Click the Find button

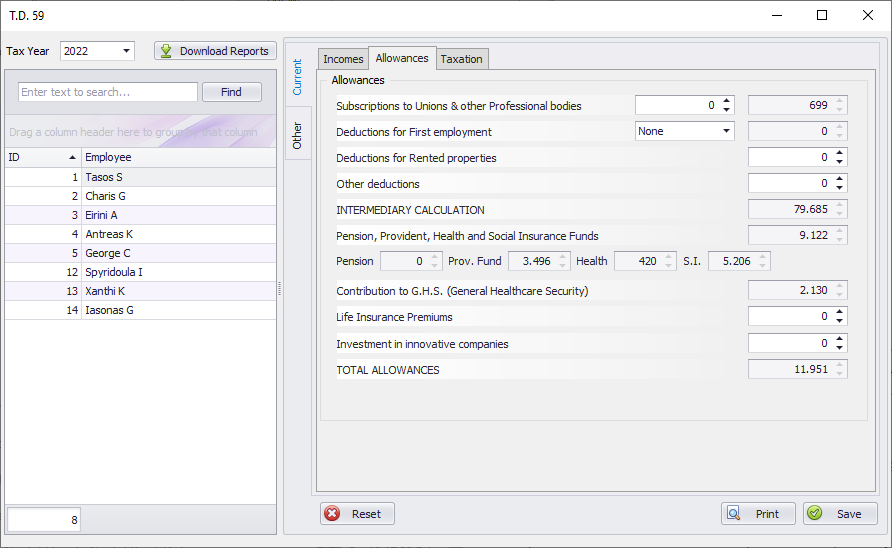click(231, 92)
